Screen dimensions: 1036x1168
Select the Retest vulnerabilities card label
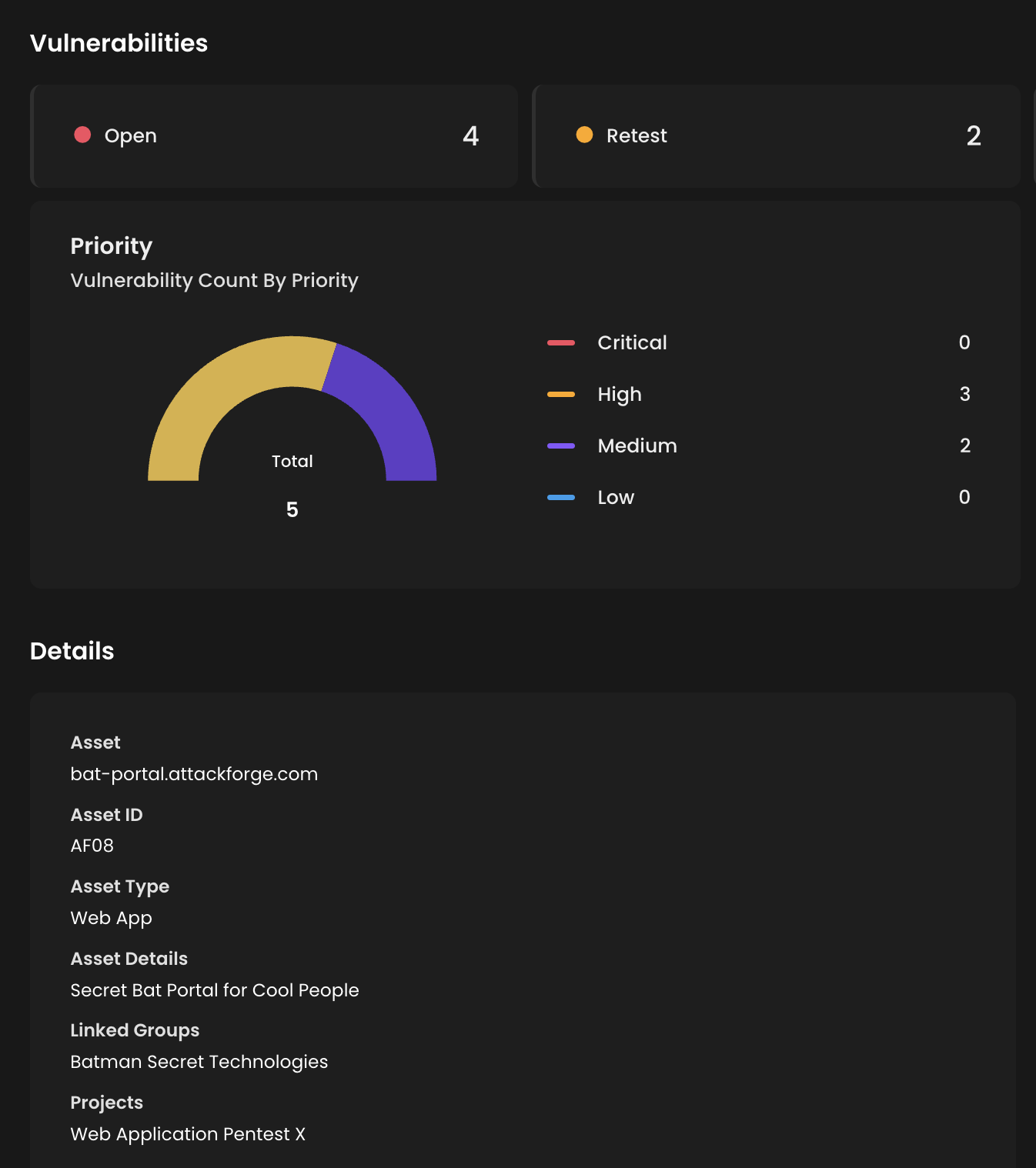[x=637, y=136]
